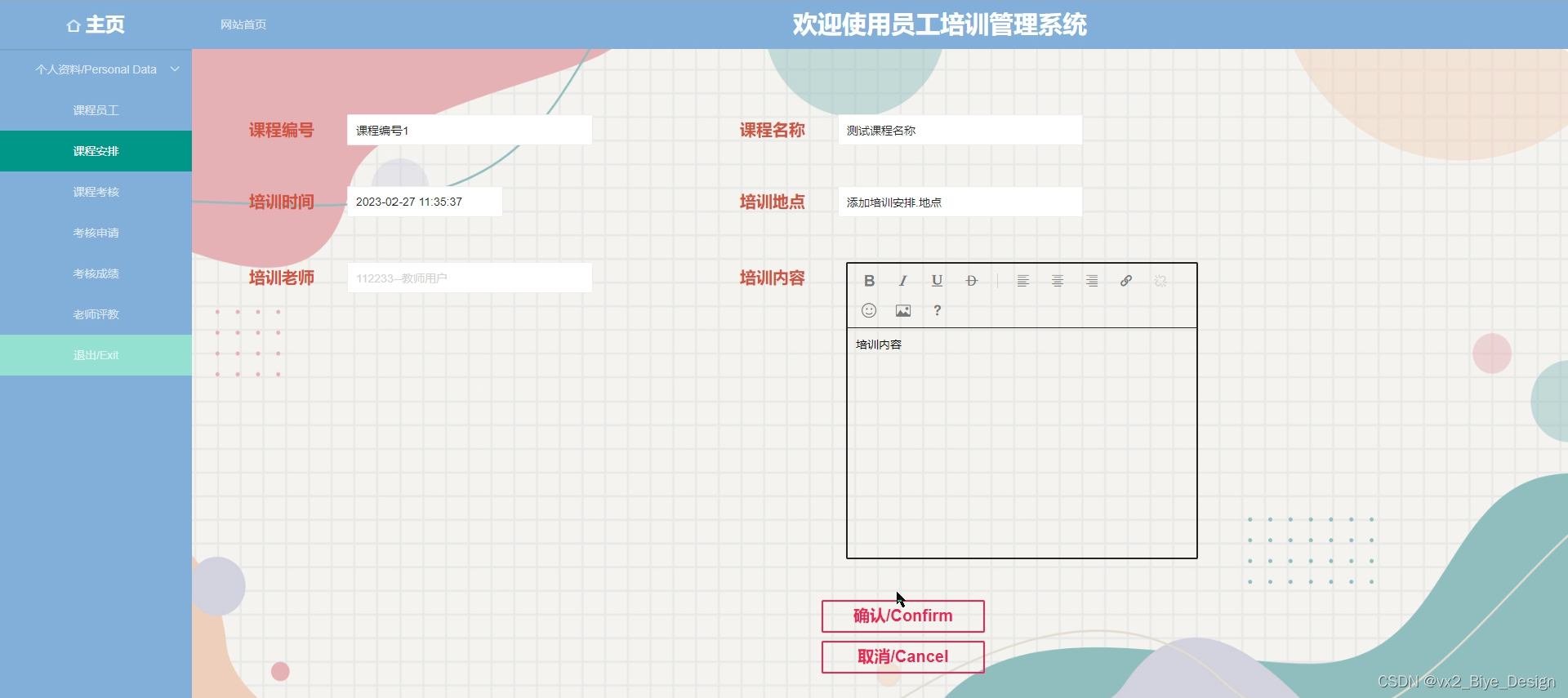1568x698 pixels.
Task: Click the 取消/Cancel button
Action: tap(903, 657)
